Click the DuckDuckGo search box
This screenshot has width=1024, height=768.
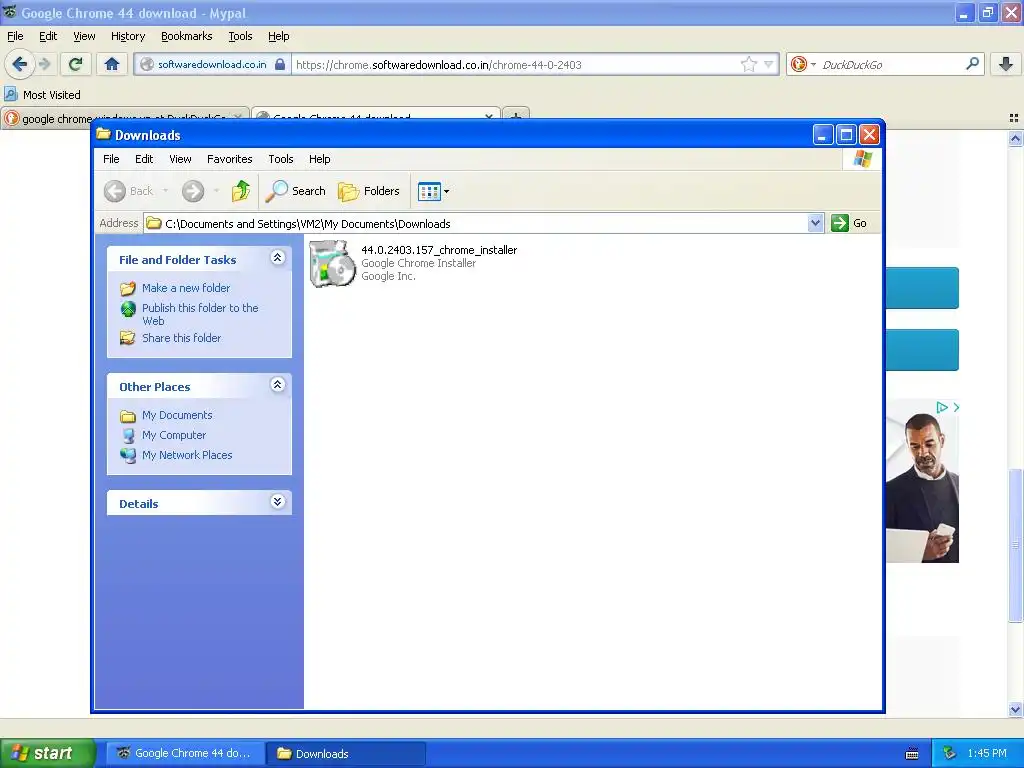tap(891, 64)
